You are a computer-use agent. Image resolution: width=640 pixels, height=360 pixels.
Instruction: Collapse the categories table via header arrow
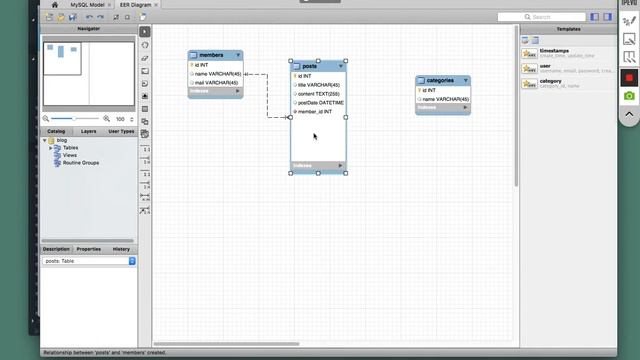tap(465, 80)
